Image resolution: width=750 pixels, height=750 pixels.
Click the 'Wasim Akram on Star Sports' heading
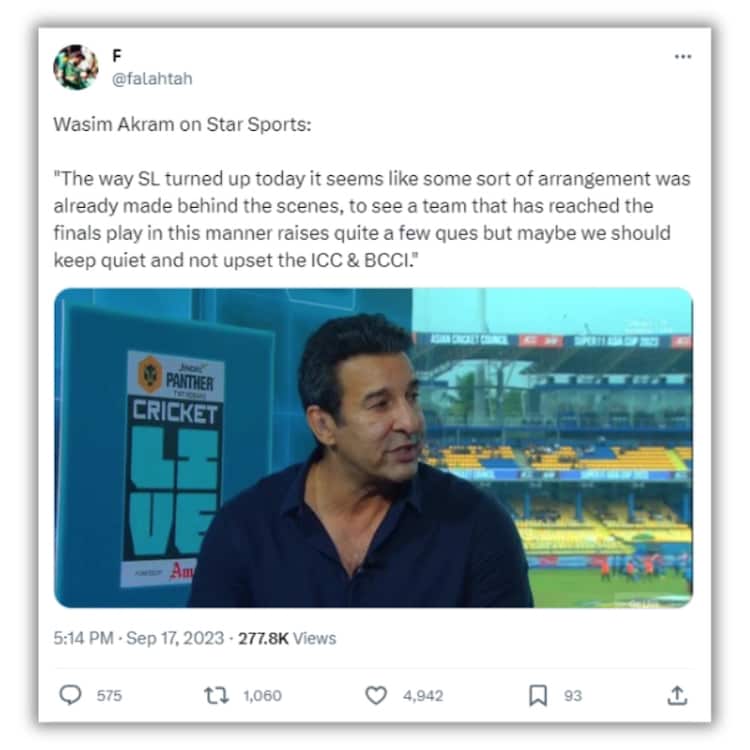click(x=182, y=124)
